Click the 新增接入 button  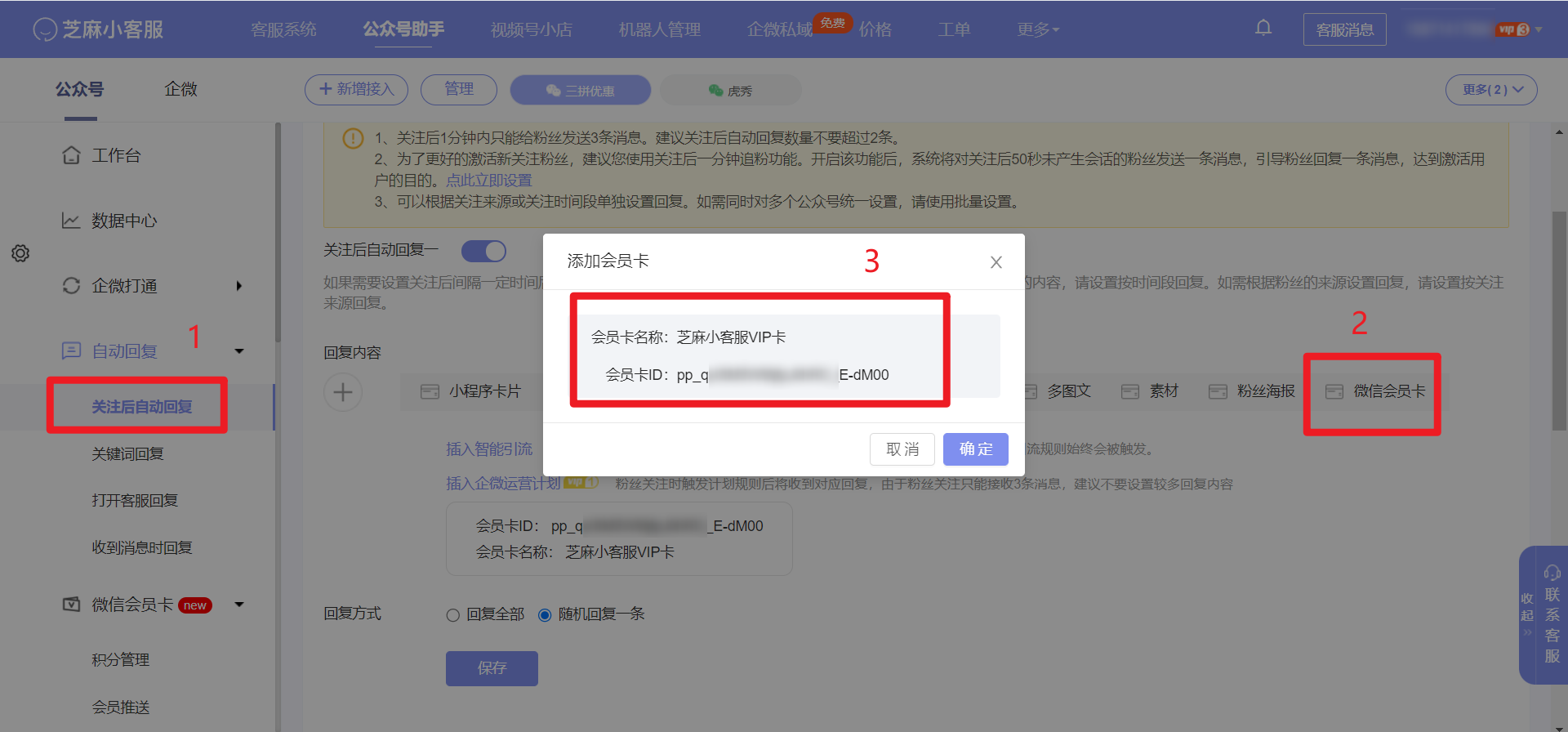click(356, 90)
